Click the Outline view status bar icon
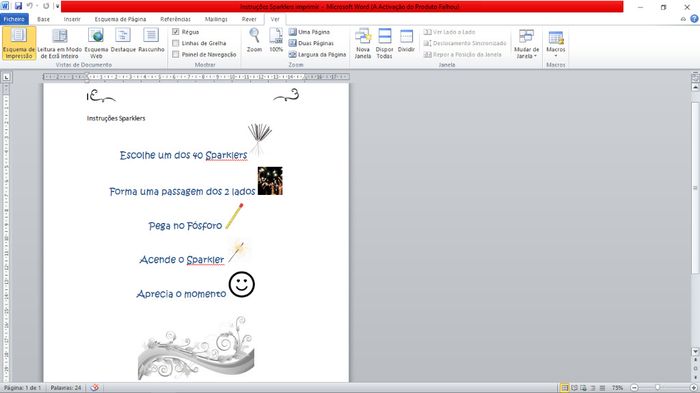The width and height of the screenshot is (700, 393). (593, 388)
